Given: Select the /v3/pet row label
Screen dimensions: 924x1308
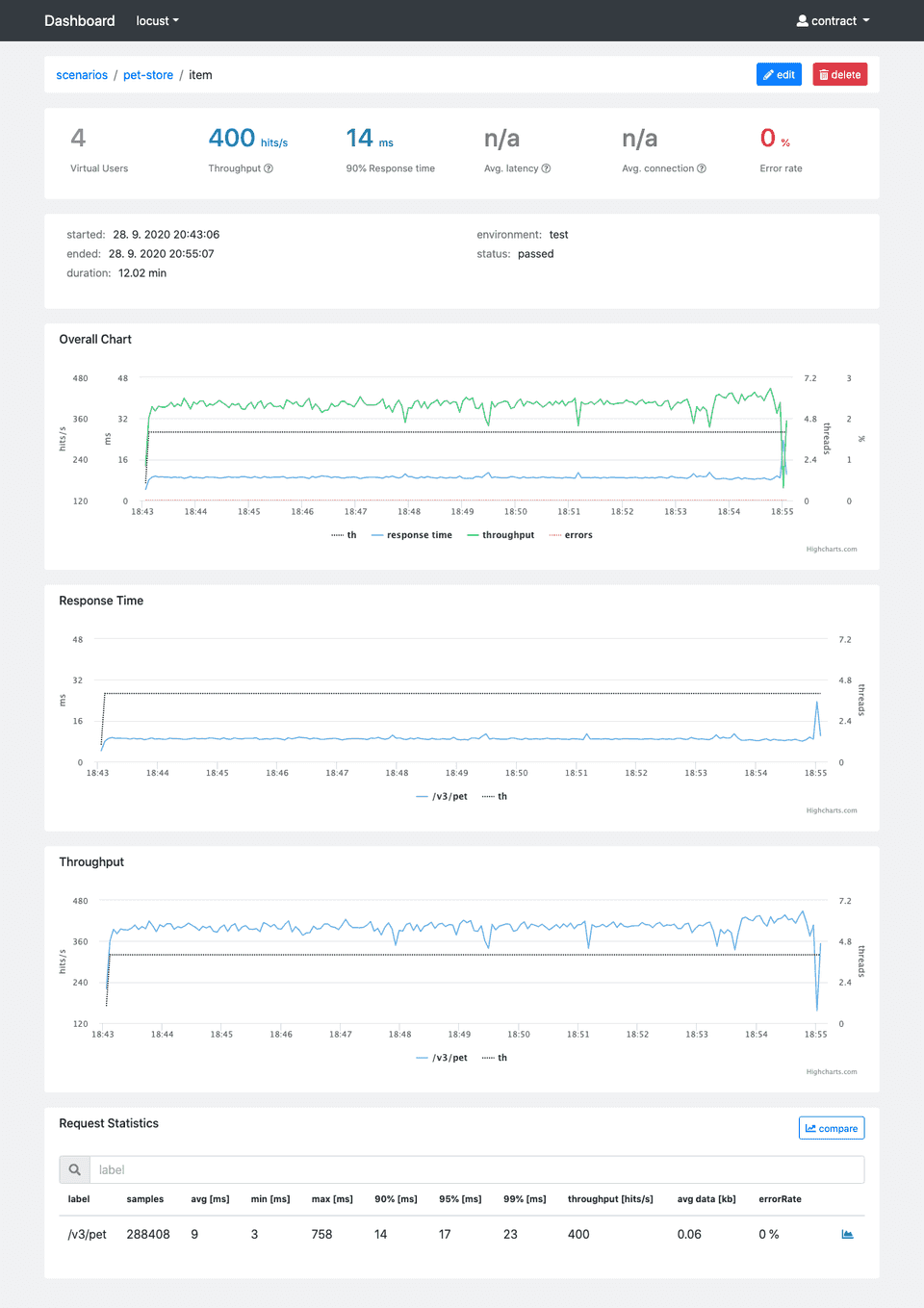Looking at the screenshot, I should click(87, 1234).
